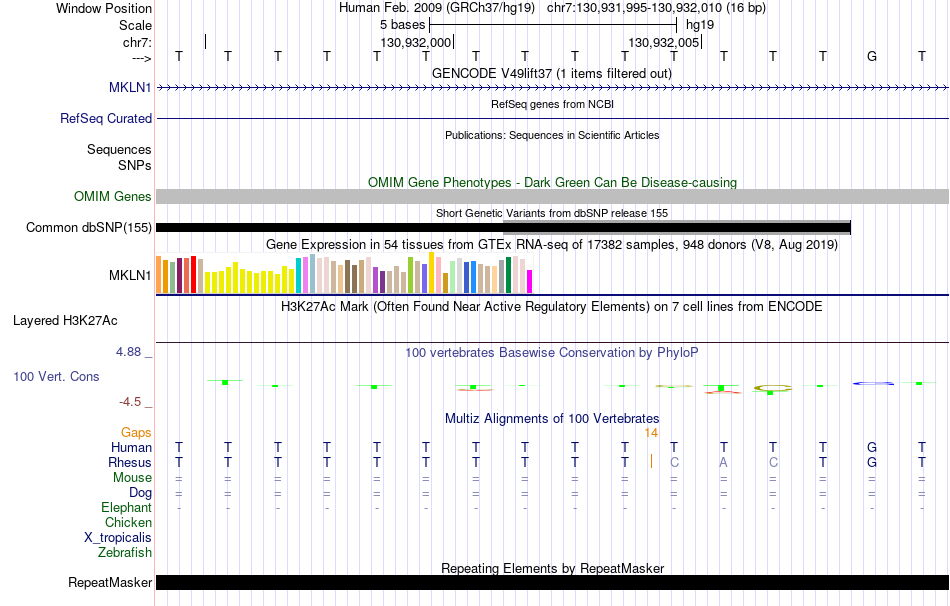Select the OMIM Genes track label
Image resolution: width=950 pixels, height=606 pixels.
(x=112, y=196)
